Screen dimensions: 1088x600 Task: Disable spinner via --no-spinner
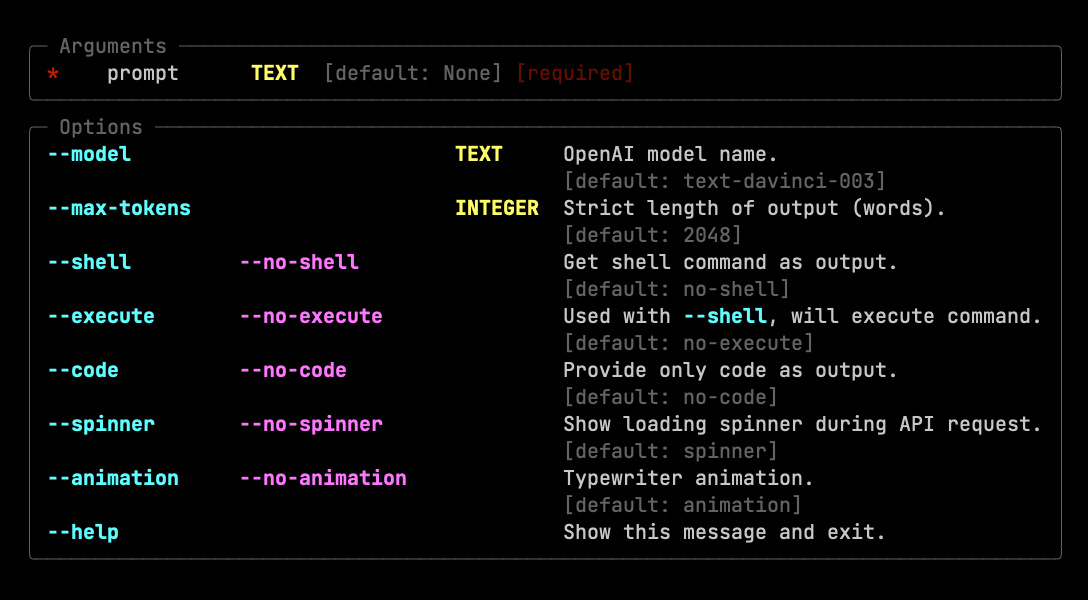309,424
